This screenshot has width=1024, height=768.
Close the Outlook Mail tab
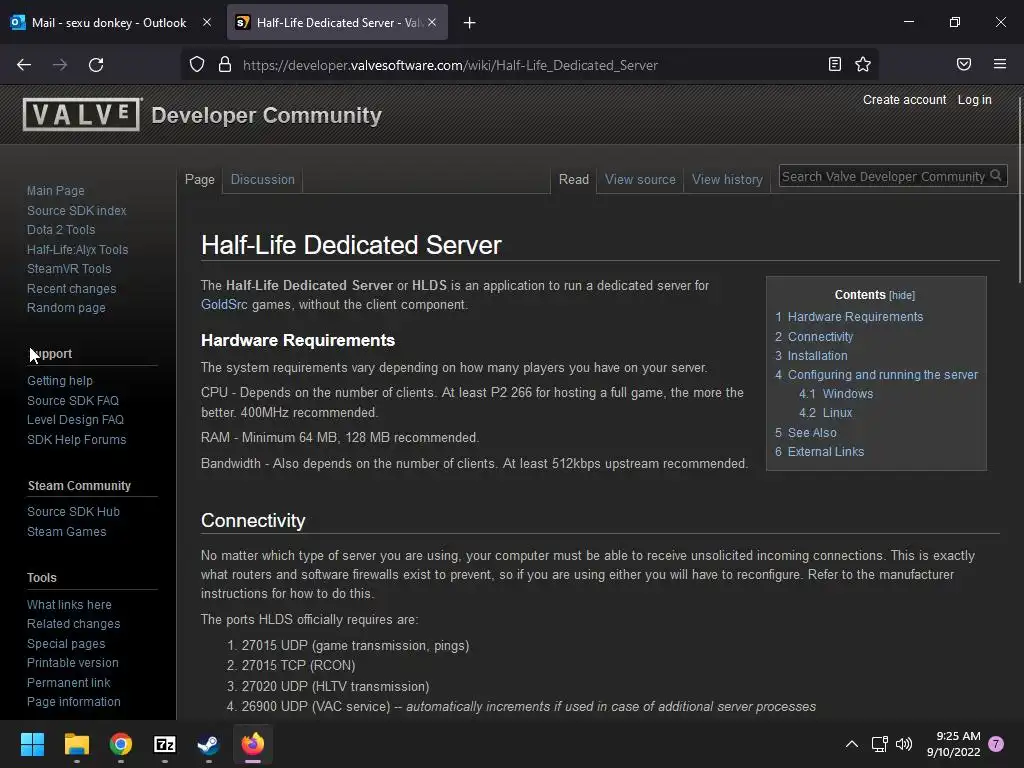(x=207, y=22)
